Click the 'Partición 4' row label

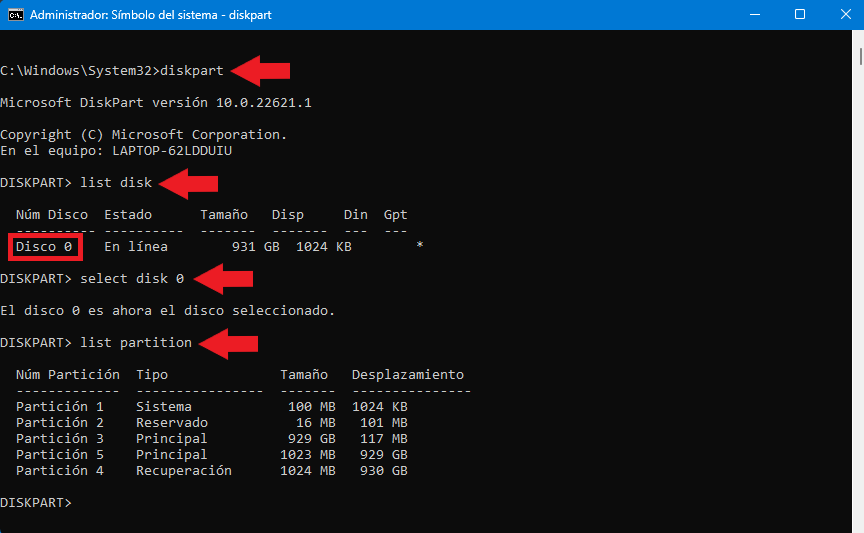pyautogui.click(x=60, y=470)
